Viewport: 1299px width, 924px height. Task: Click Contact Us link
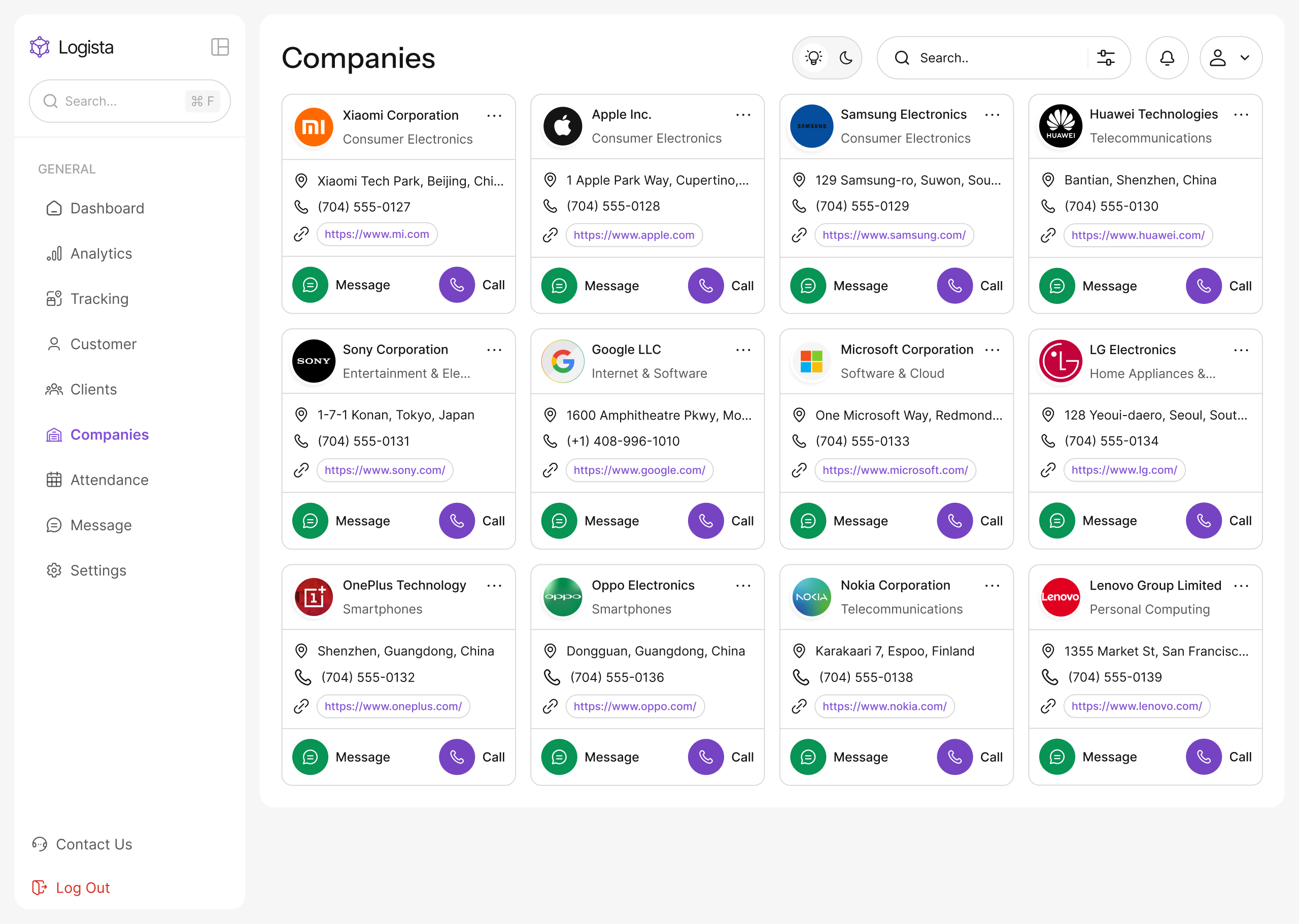click(83, 844)
